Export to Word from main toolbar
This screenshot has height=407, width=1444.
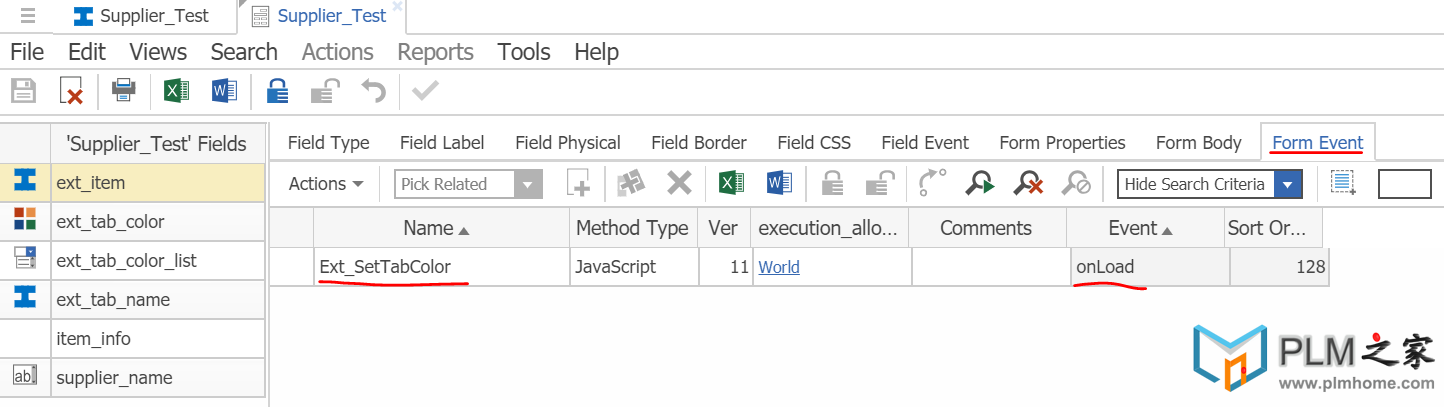224,91
